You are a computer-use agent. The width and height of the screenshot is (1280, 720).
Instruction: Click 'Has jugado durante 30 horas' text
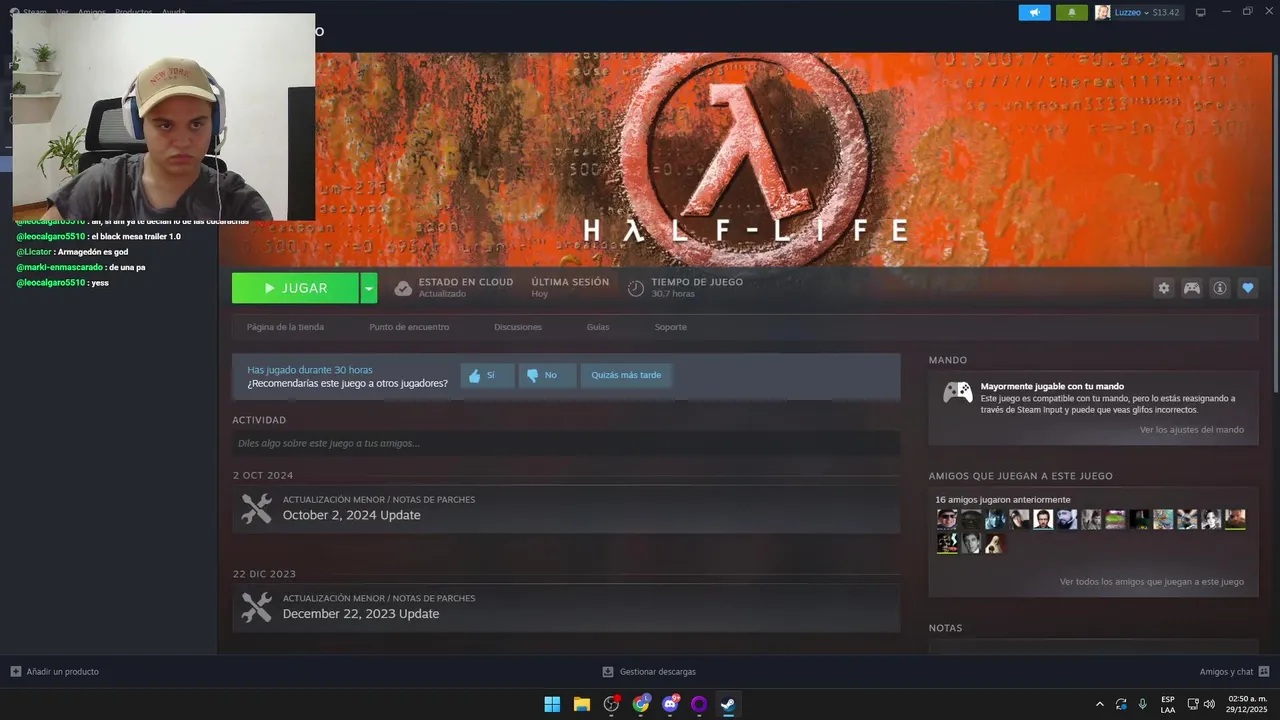[310, 370]
